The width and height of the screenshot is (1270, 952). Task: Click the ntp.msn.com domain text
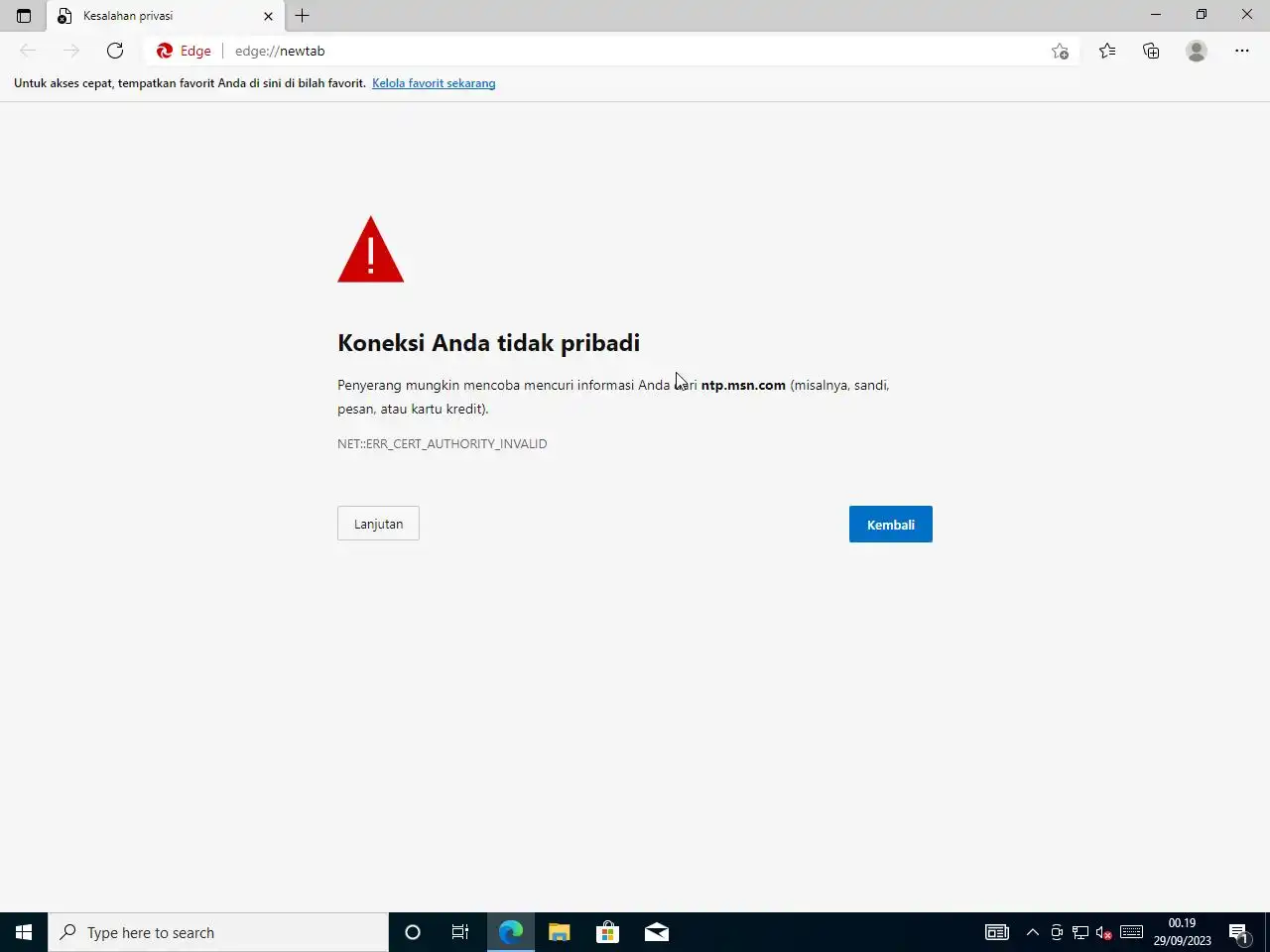click(743, 385)
